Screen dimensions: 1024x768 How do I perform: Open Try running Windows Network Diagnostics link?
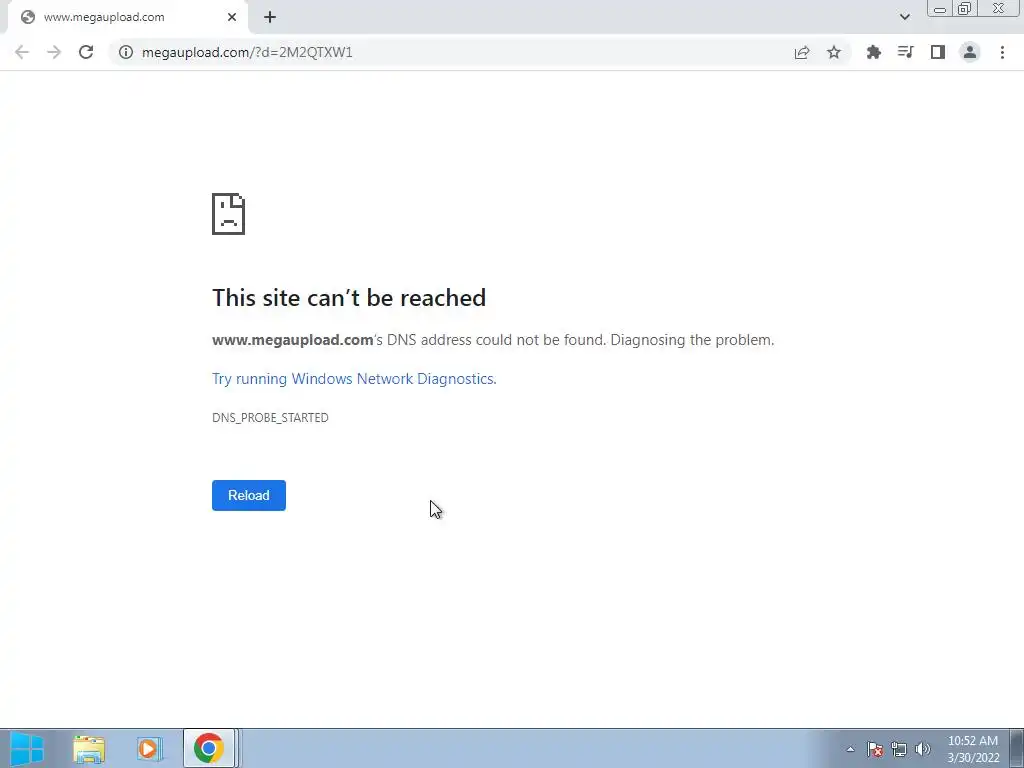pyautogui.click(x=354, y=379)
